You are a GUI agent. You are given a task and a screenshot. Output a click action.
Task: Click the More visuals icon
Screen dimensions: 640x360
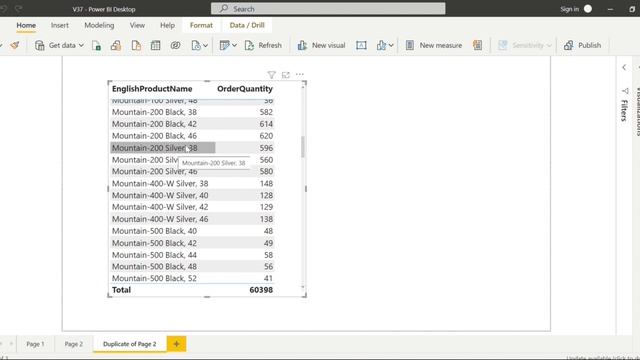pos(381,45)
